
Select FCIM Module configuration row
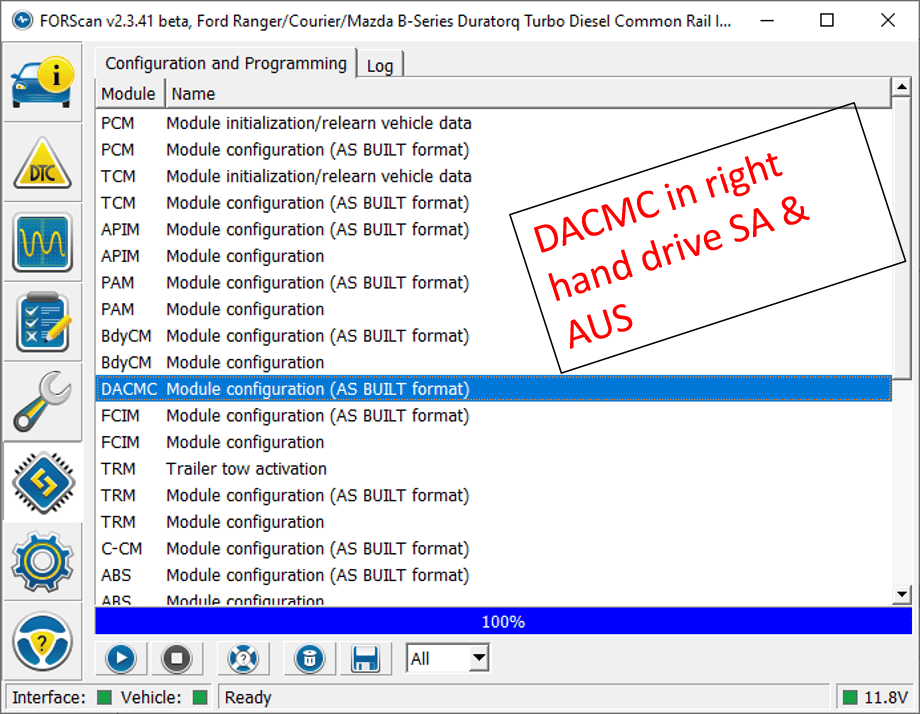point(493,442)
